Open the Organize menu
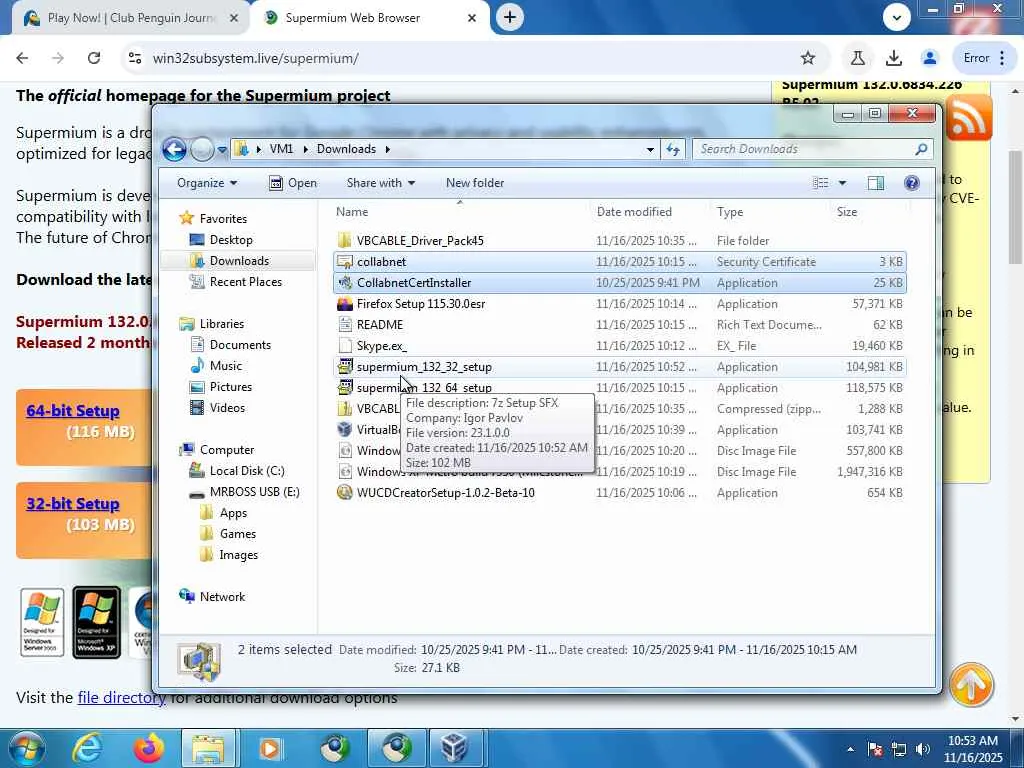This screenshot has width=1024, height=768. 207,183
